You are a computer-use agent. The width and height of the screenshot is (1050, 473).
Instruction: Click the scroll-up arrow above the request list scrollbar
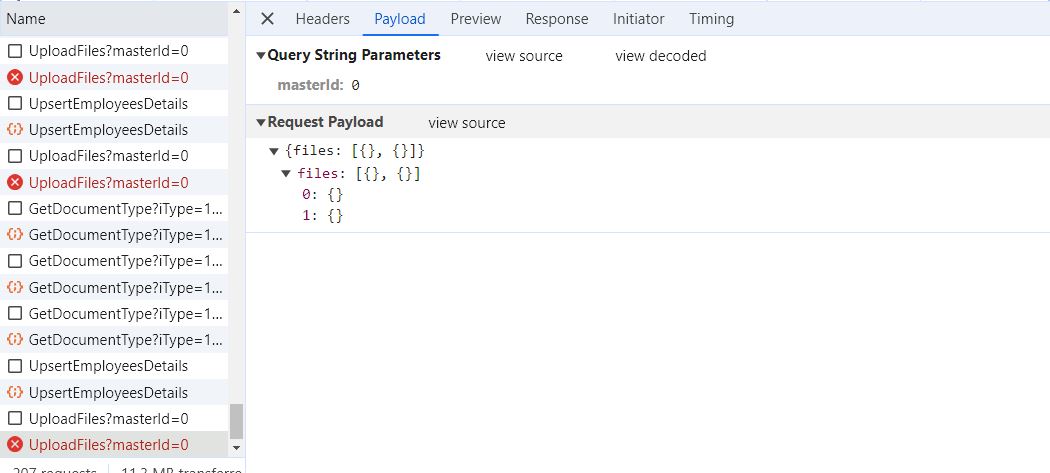coord(237,12)
